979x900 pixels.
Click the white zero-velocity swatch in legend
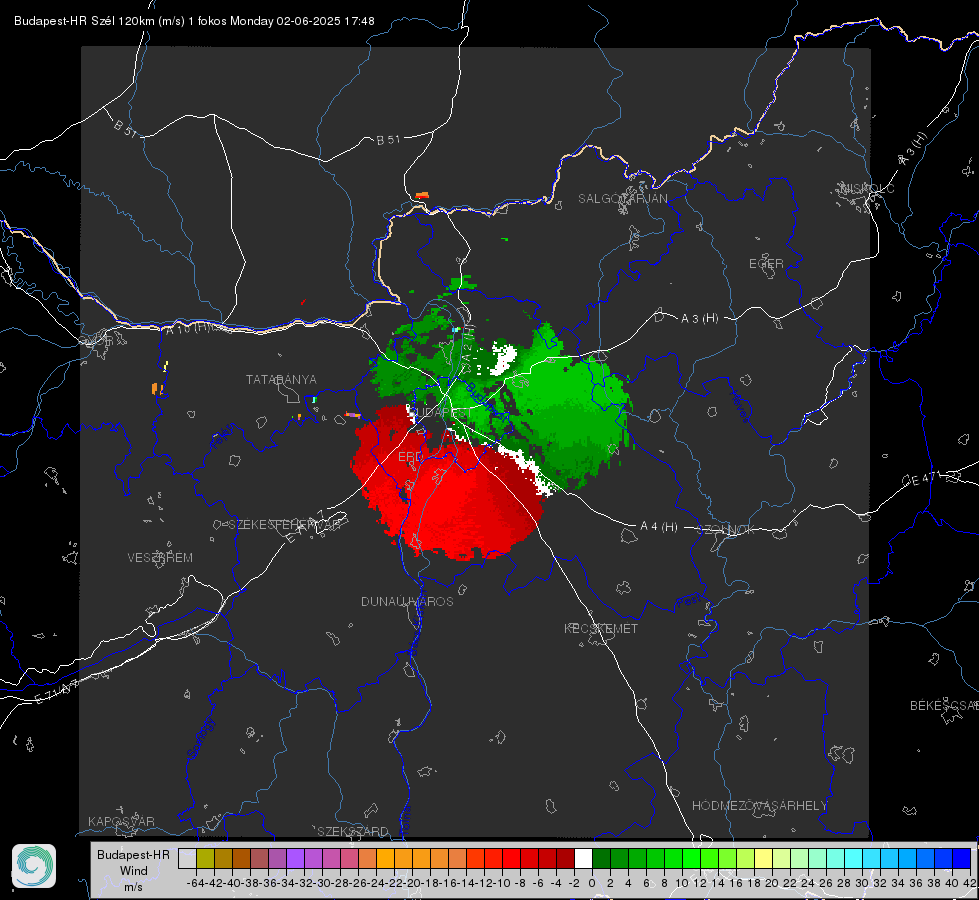pos(583,859)
